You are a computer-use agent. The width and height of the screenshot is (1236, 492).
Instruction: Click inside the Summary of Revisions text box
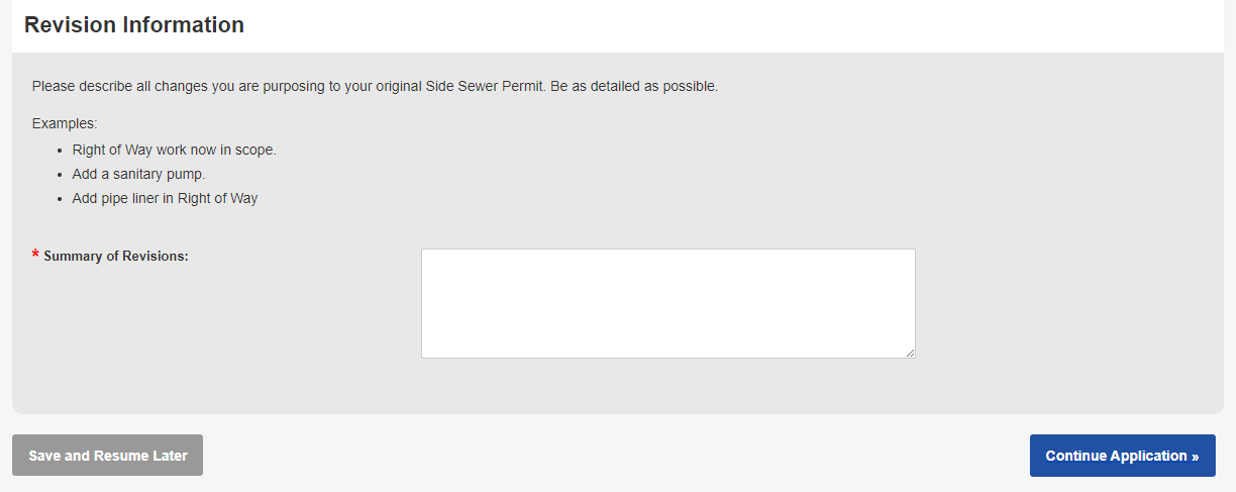(667, 303)
